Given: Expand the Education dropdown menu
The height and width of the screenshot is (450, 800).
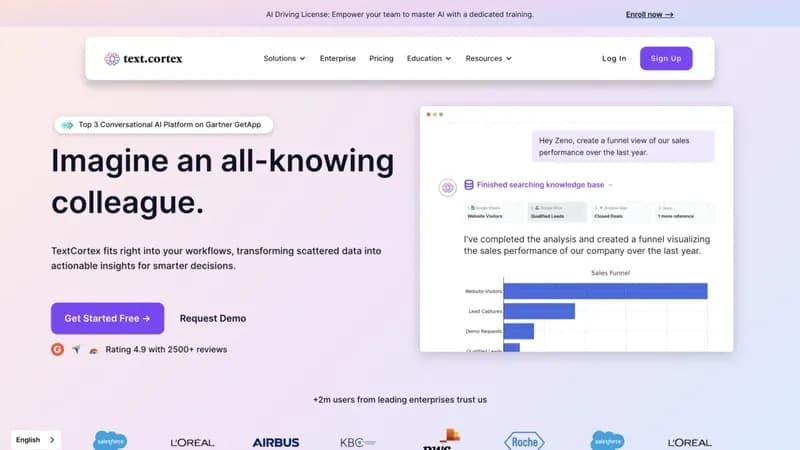Looking at the screenshot, I should tap(429, 59).
